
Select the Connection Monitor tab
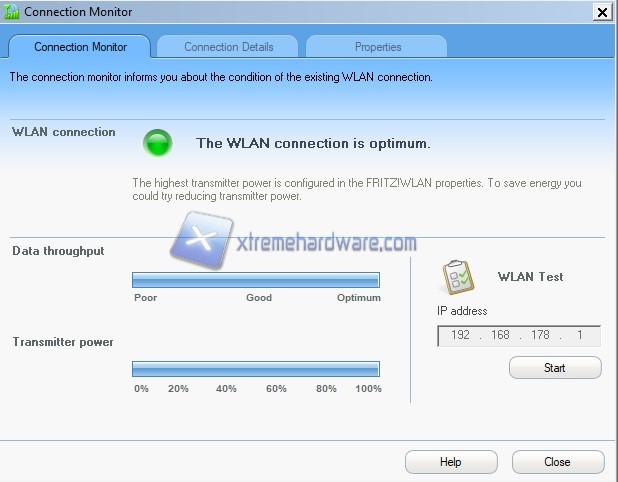79,47
